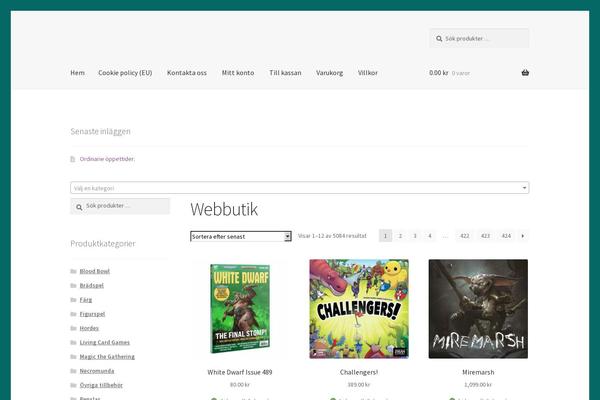Go to next page with arrow button
This screenshot has height=400, width=600.
click(x=523, y=236)
